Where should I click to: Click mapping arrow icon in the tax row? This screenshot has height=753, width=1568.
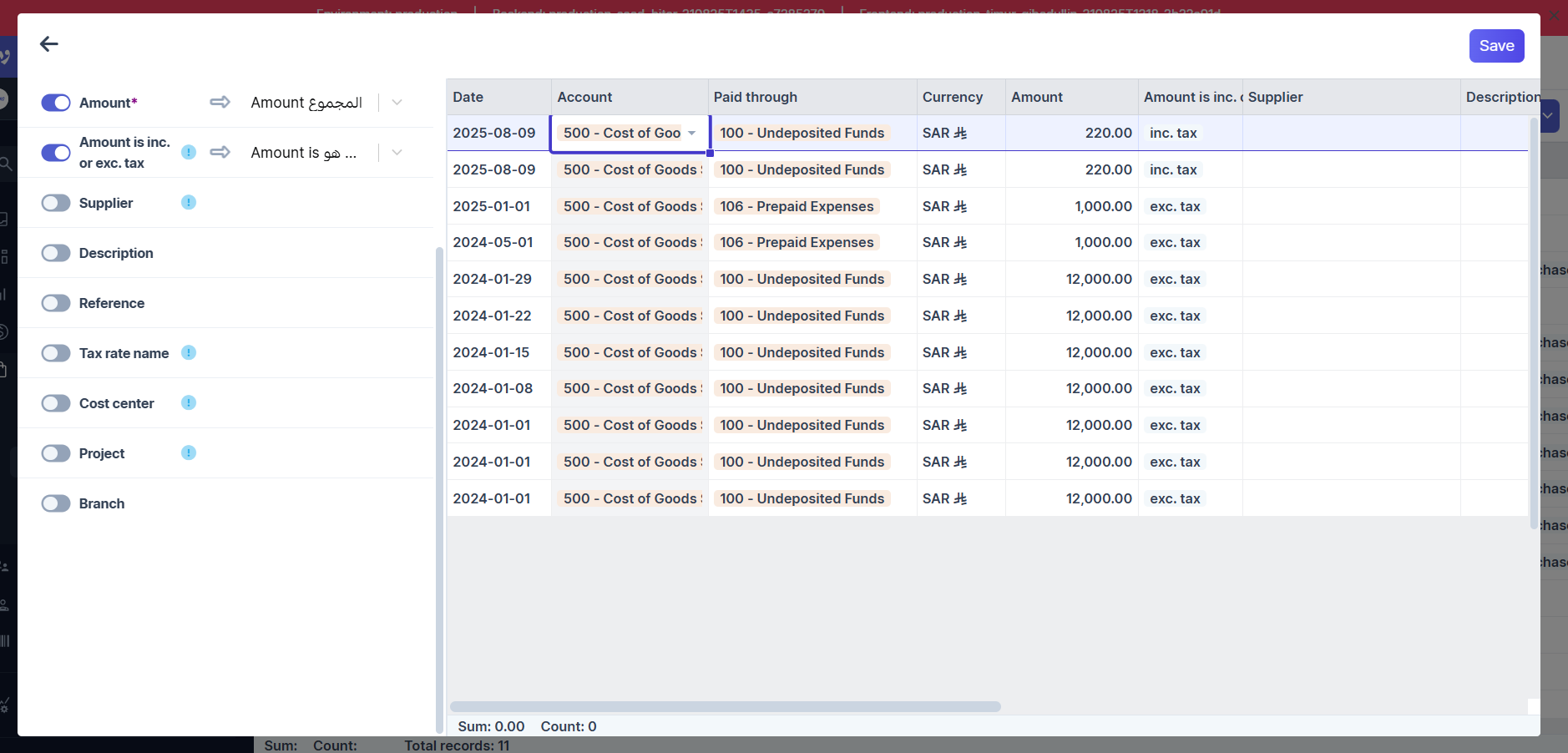[x=220, y=152]
